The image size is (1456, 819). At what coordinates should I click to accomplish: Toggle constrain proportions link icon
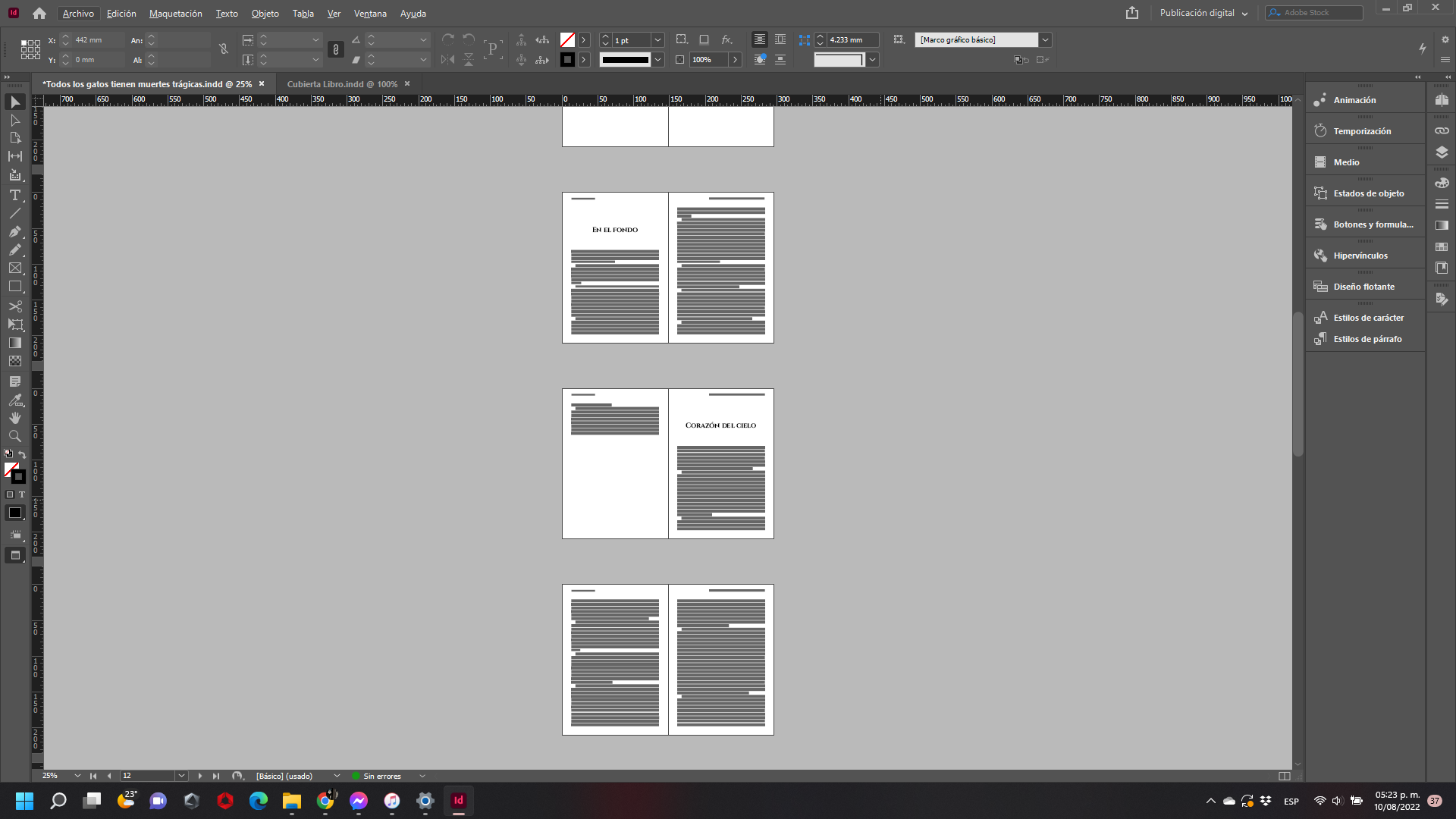335,49
